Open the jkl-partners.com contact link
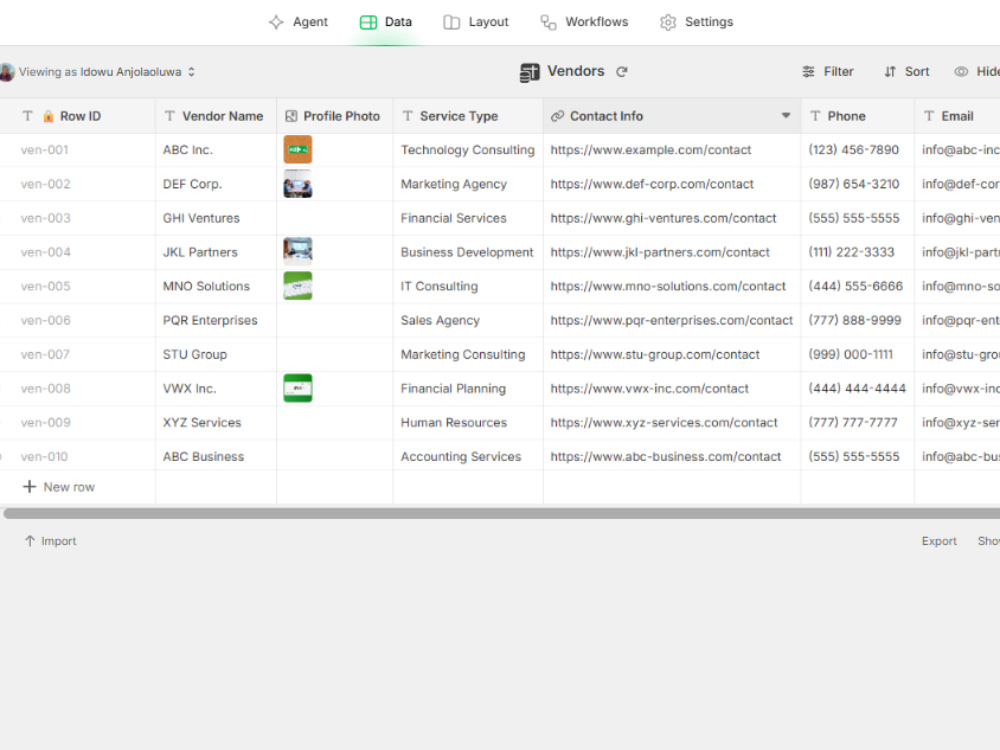 [x=660, y=252]
